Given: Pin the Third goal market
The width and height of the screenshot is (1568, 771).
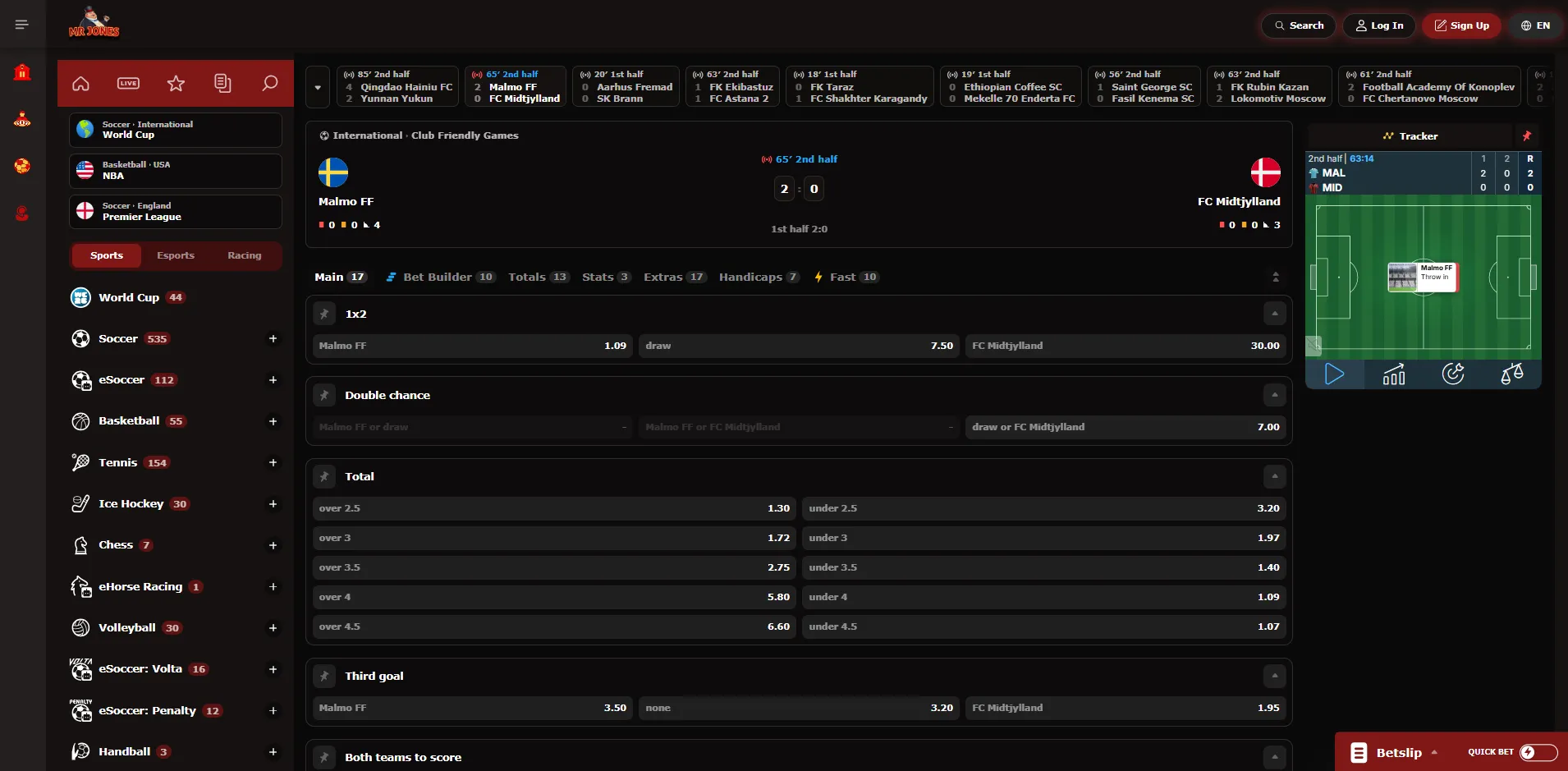Looking at the screenshot, I should click(x=324, y=676).
